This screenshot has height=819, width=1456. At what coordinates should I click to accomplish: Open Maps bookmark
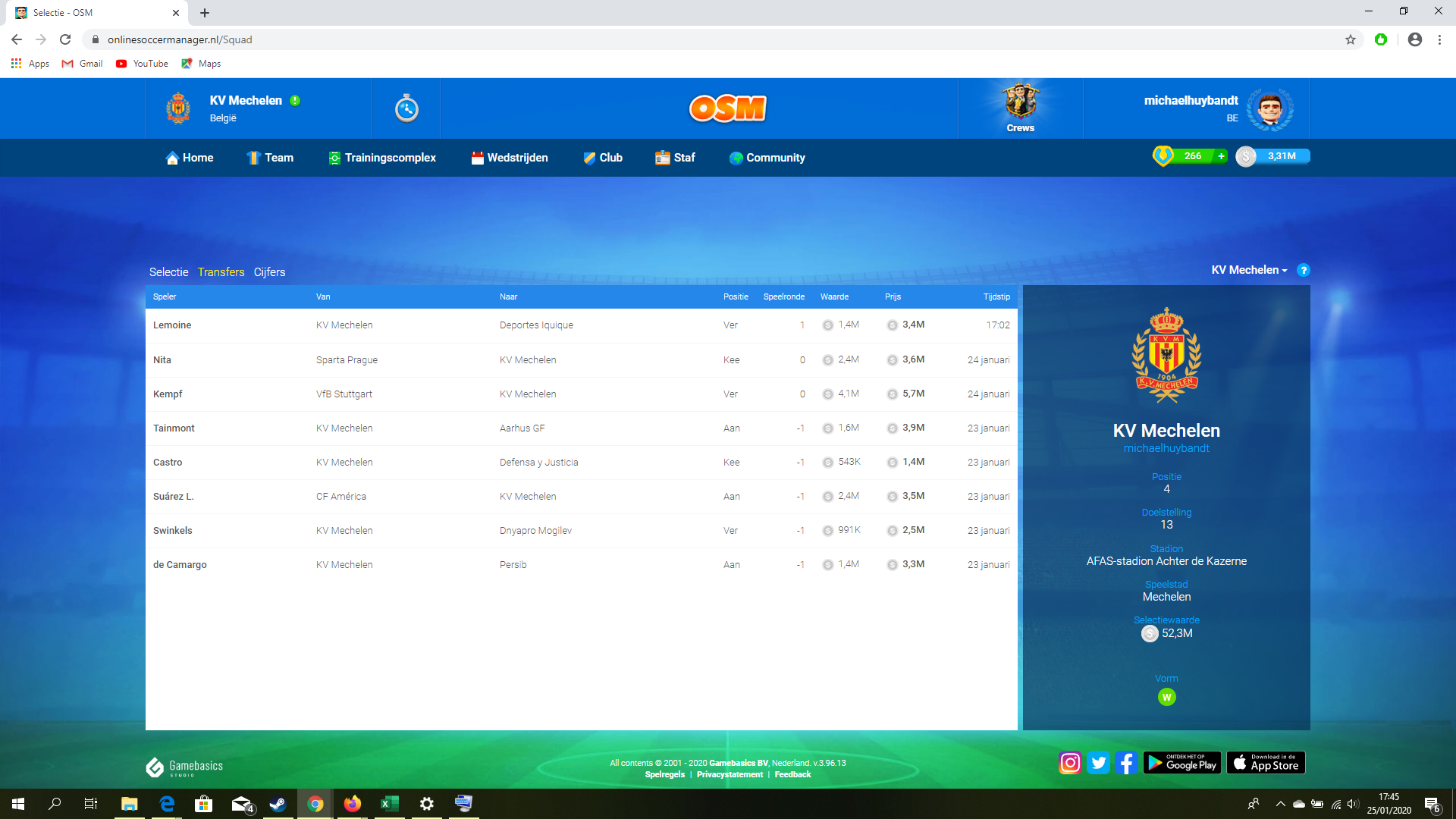(201, 64)
